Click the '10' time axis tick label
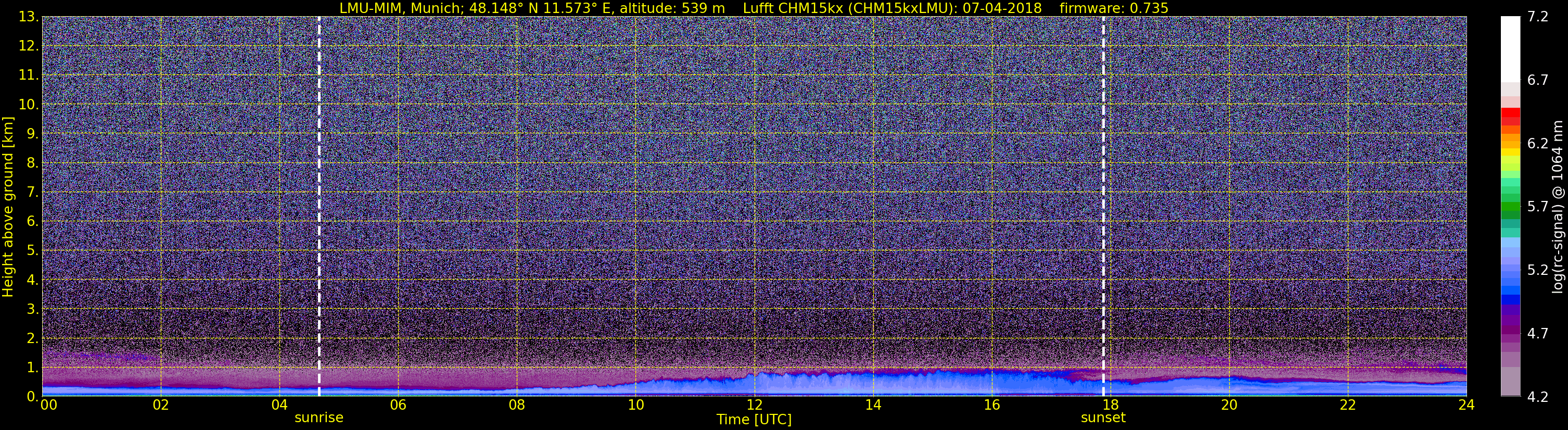Screen dimensions: 1568x430 (x=635, y=405)
